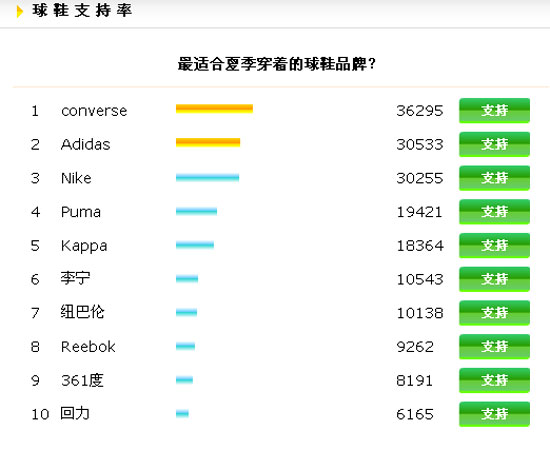
Task: Click the 支持 button for 回力
Action: (494, 414)
